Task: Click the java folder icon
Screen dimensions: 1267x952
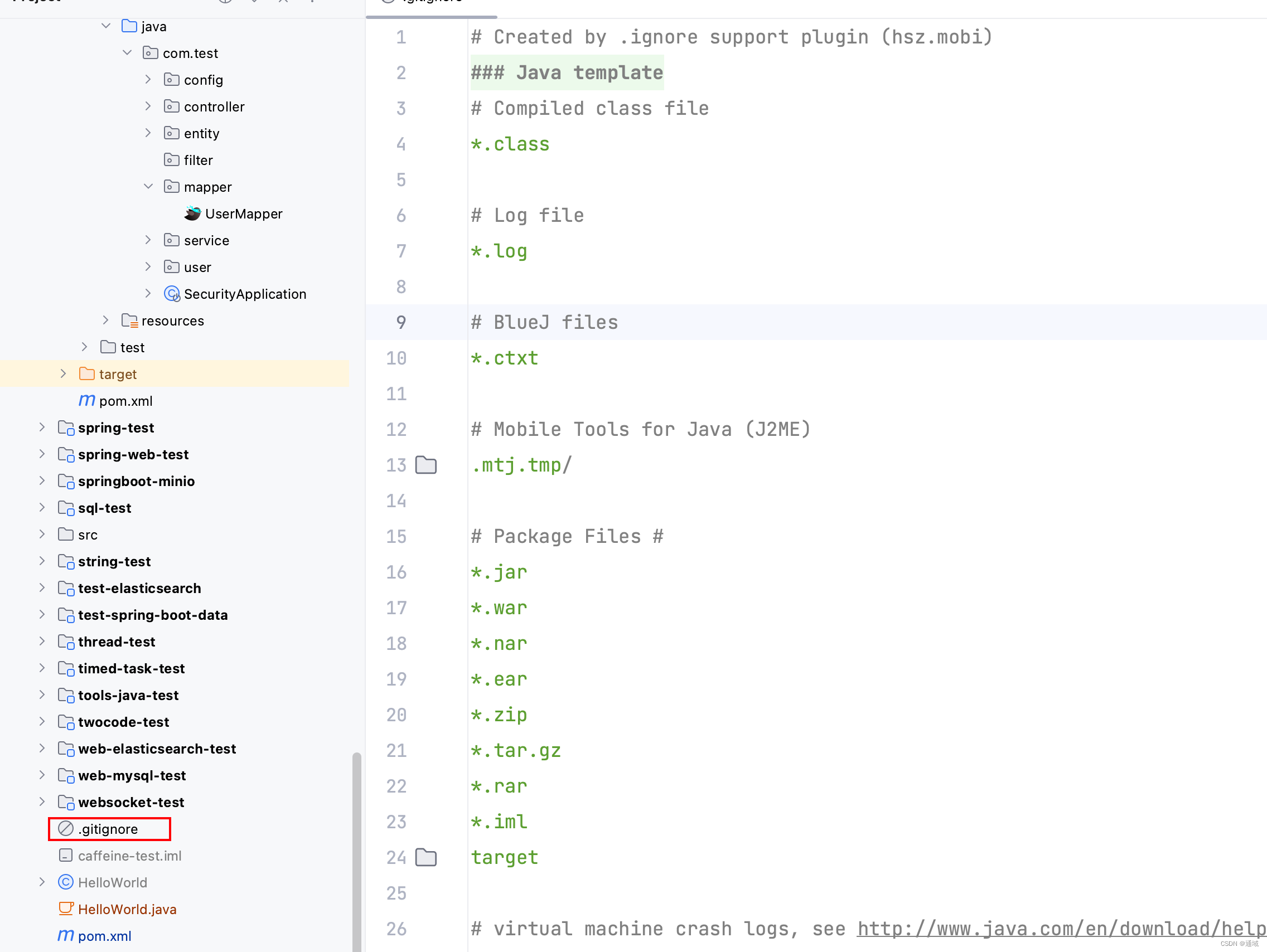Action: [x=129, y=26]
